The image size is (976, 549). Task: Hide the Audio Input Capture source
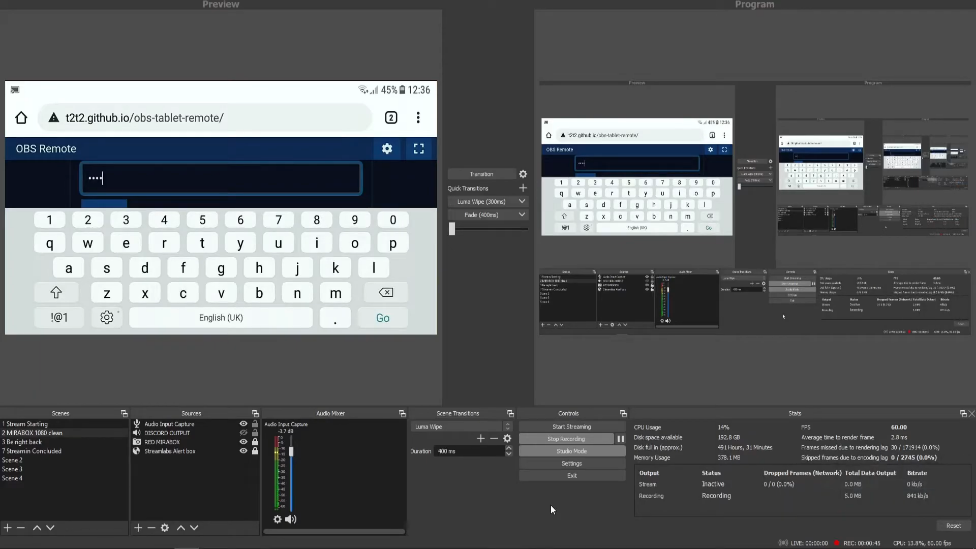tap(243, 424)
